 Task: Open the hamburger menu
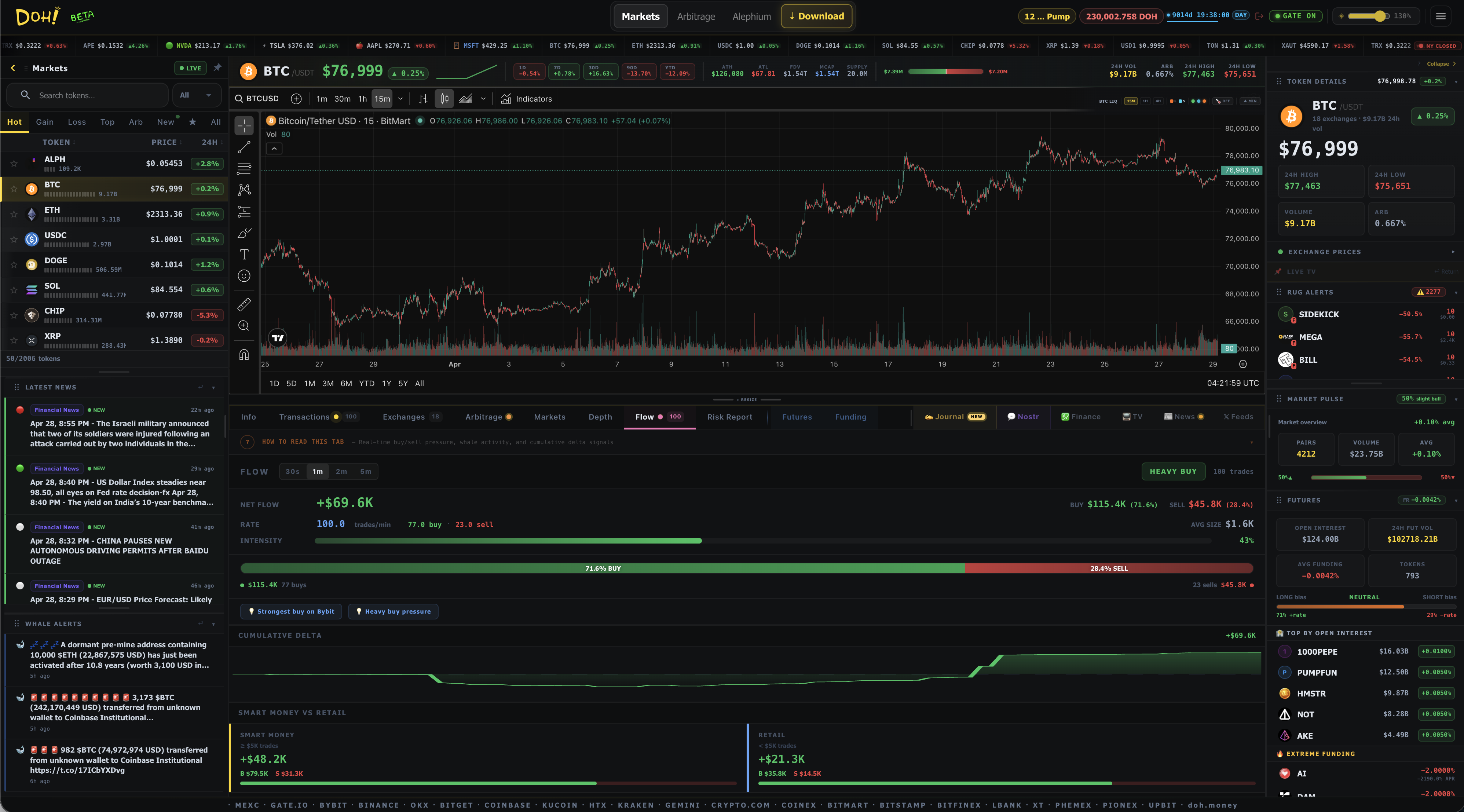1441,16
